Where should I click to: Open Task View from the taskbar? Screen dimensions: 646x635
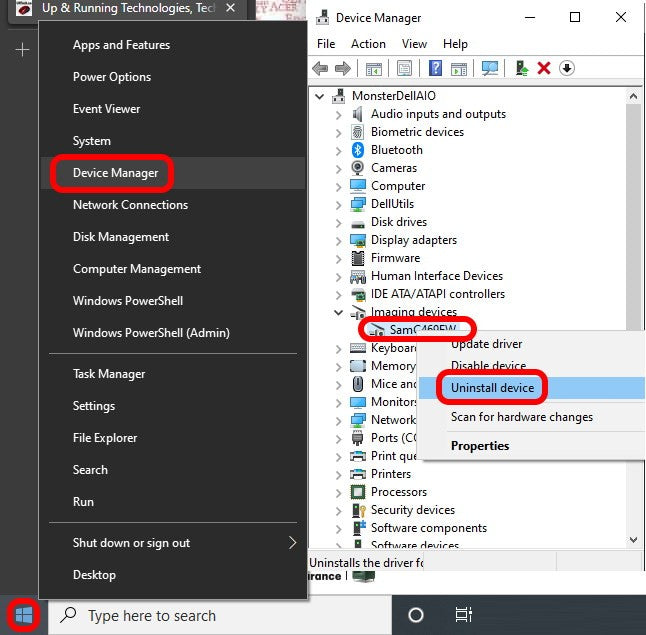463,615
